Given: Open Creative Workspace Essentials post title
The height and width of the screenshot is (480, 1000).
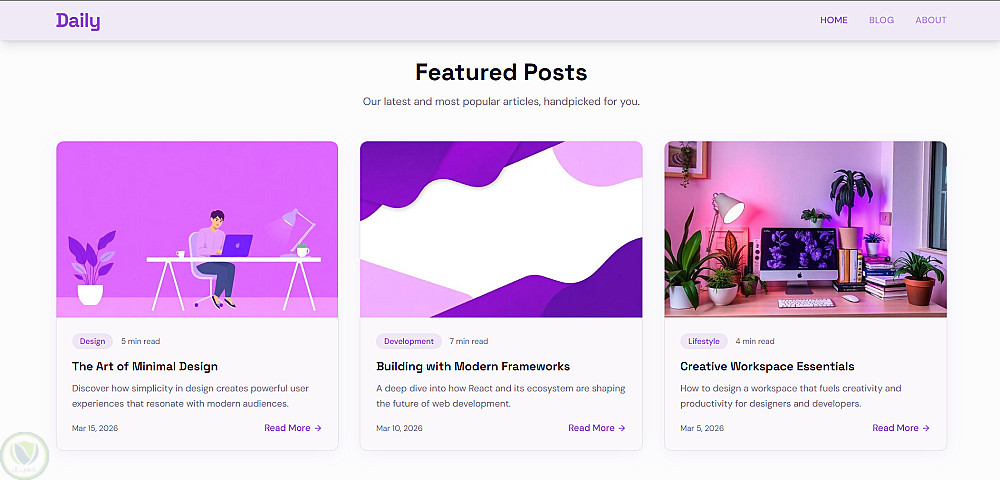Looking at the screenshot, I should pos(767,366).
